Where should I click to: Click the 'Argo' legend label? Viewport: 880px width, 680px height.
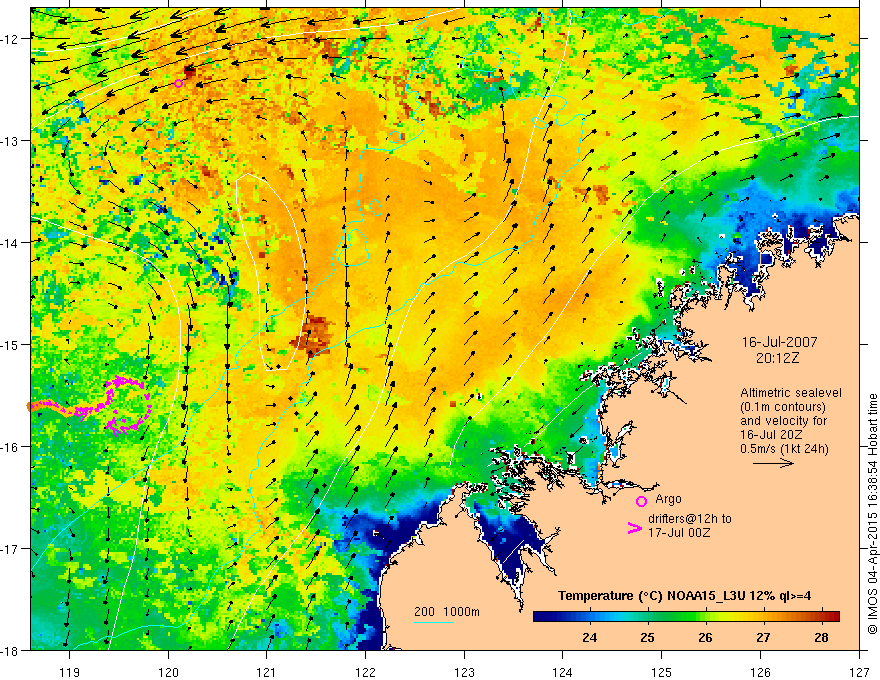tap(668, 499)
